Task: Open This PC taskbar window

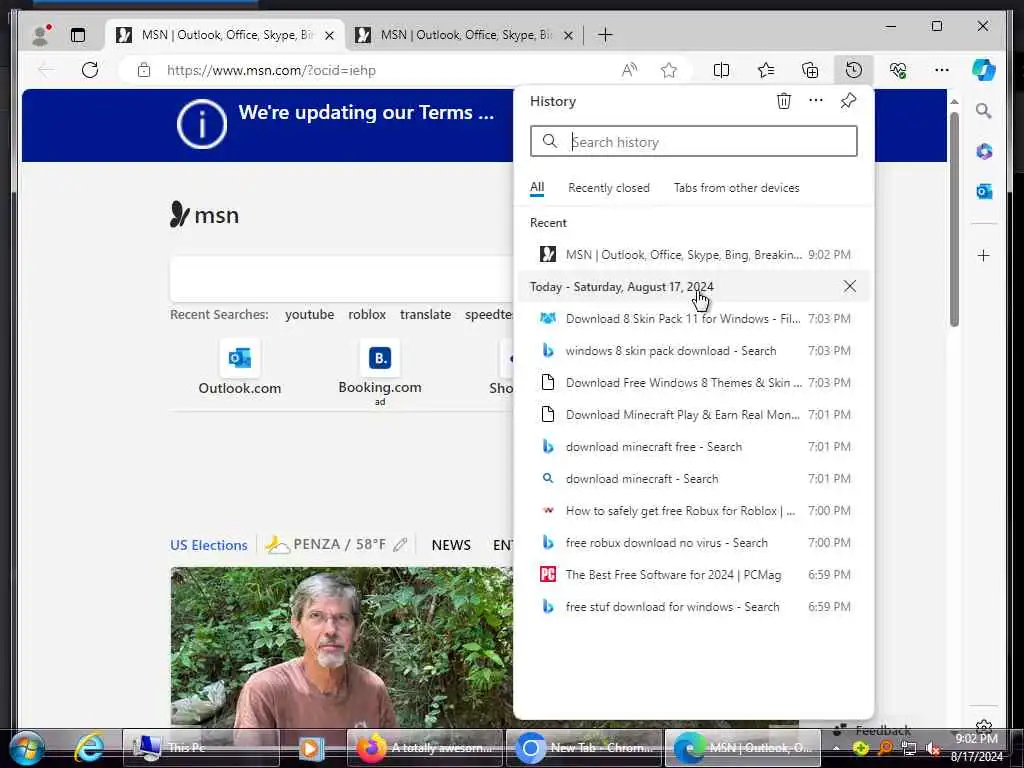Action: (201, 748)
